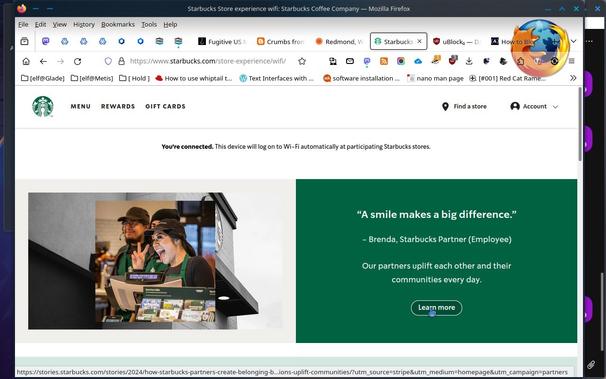Screen dimensions: 606x379
Task: Open software installation bookmark
Action: pyautogui.click(x=361, y=78)
